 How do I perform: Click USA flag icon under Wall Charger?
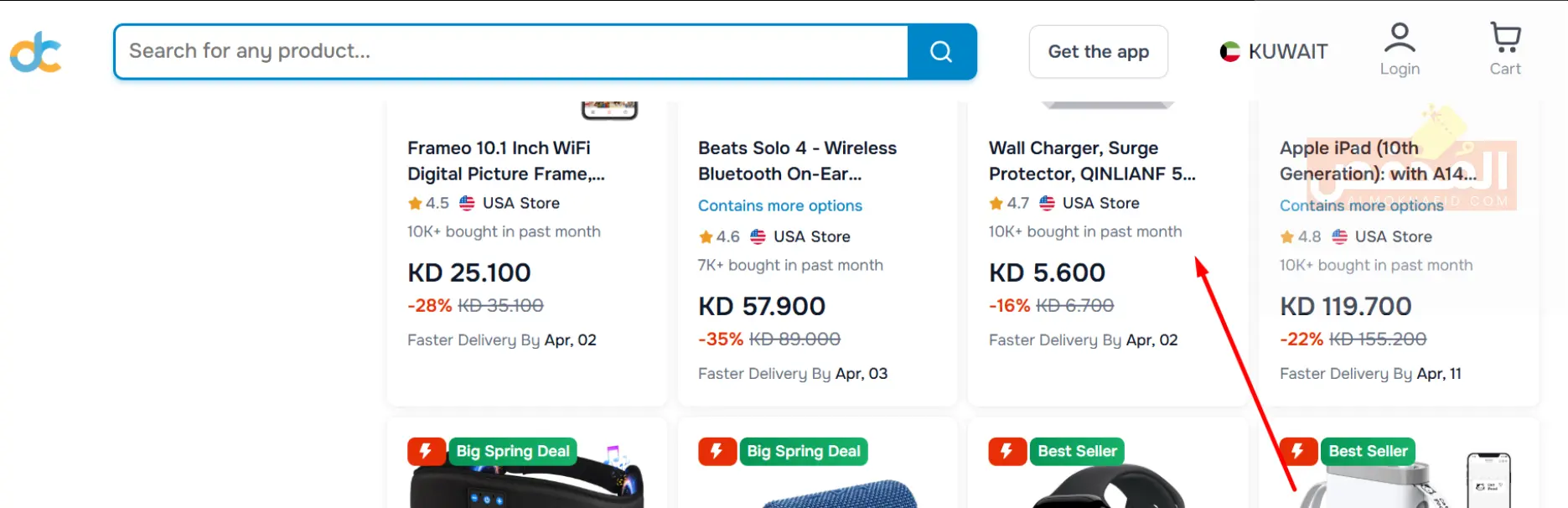click(1048, 203)
